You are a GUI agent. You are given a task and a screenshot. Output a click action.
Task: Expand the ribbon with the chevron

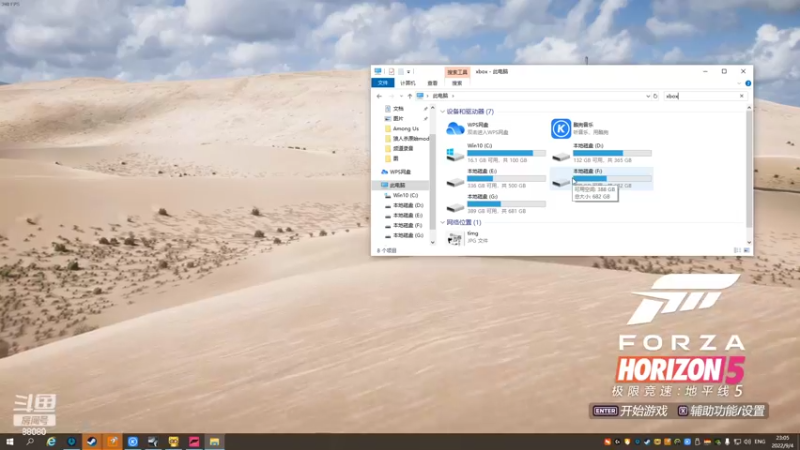[739, 83]
